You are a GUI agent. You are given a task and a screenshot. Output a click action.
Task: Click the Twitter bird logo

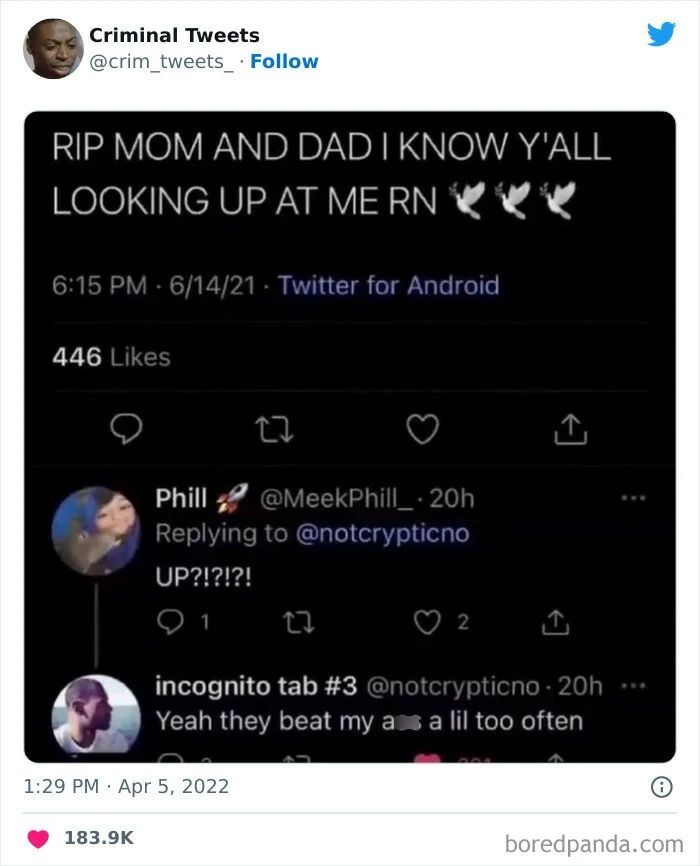click(661, 34)
